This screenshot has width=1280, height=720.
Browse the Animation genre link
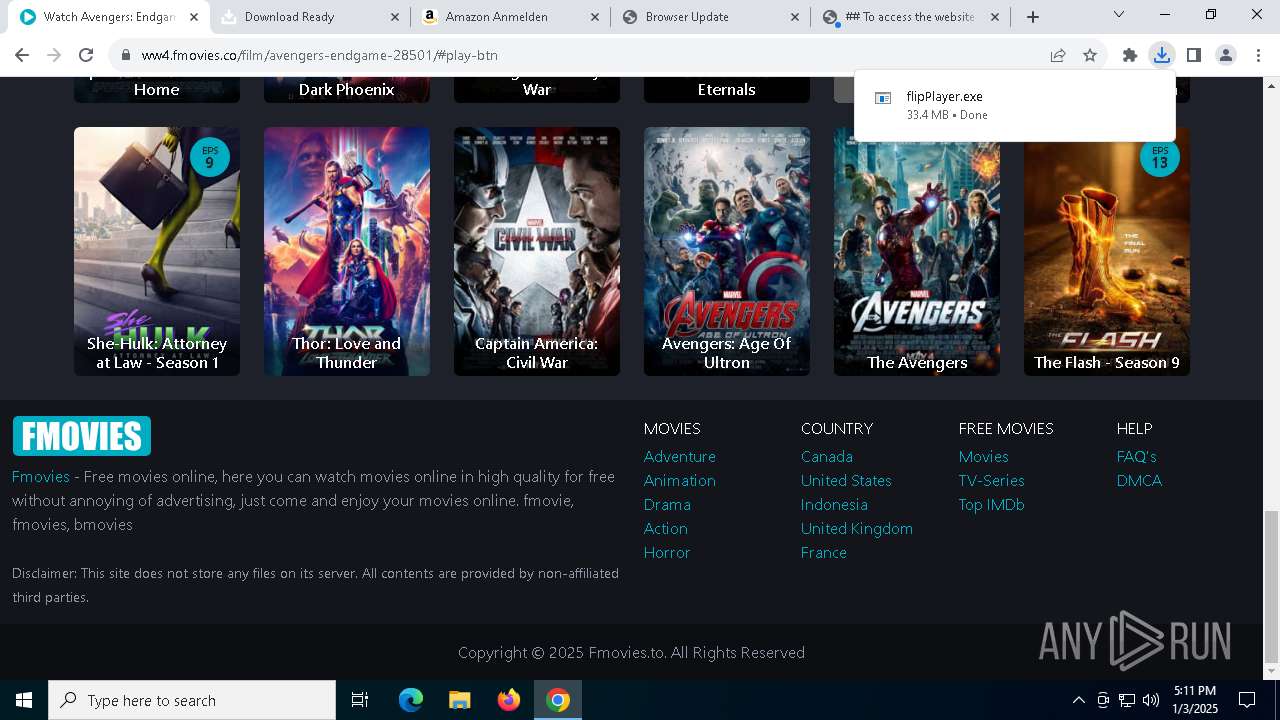tap(680, 480)
